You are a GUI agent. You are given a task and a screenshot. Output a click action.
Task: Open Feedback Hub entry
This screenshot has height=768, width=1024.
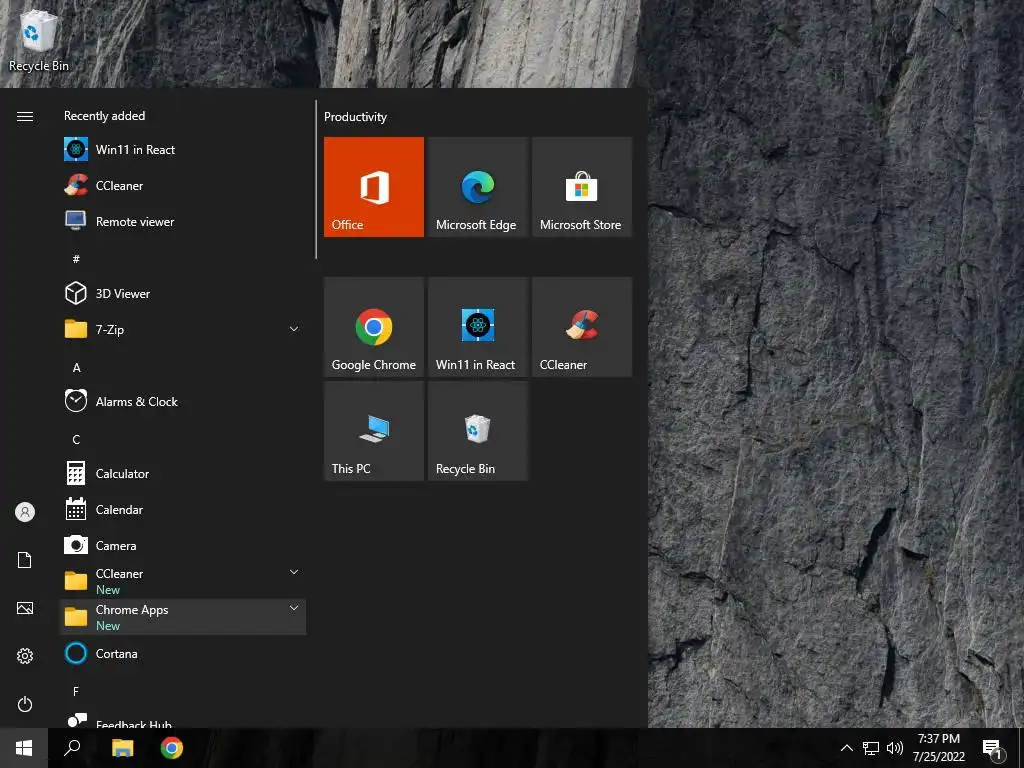(183, 720)
